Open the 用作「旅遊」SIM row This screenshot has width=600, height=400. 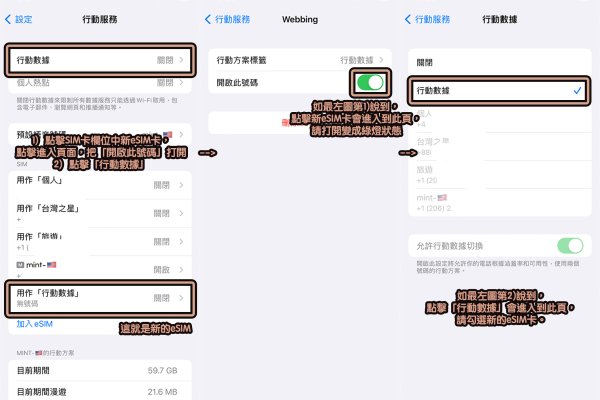pos(100,238)
